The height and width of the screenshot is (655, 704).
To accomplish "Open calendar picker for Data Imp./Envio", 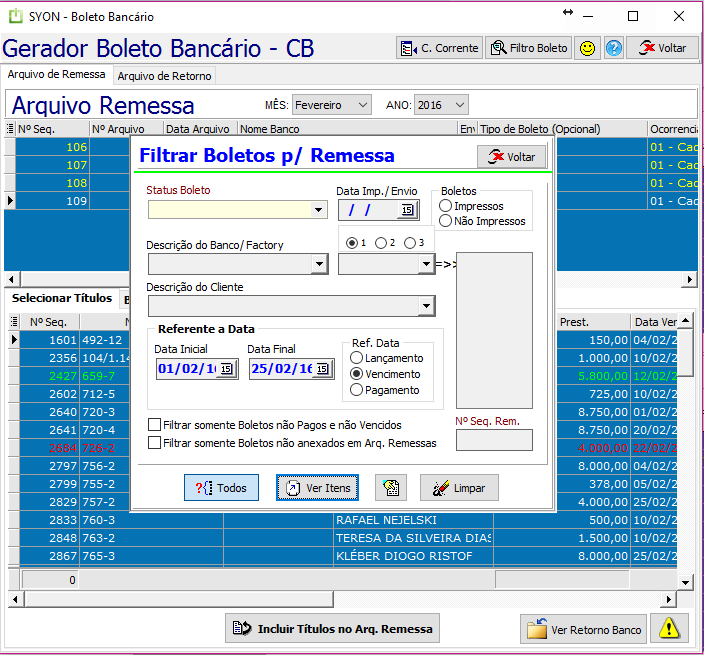I will (407, 210).
